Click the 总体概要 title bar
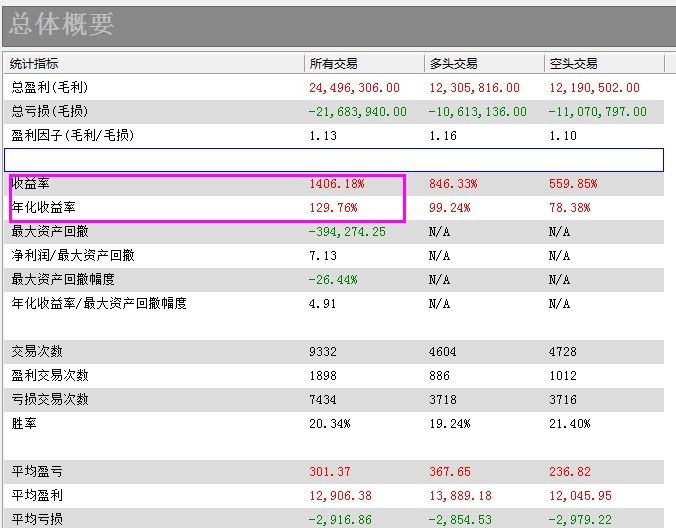Image resolution: width=676 pixels, height=528 pixels. point(338,24)
